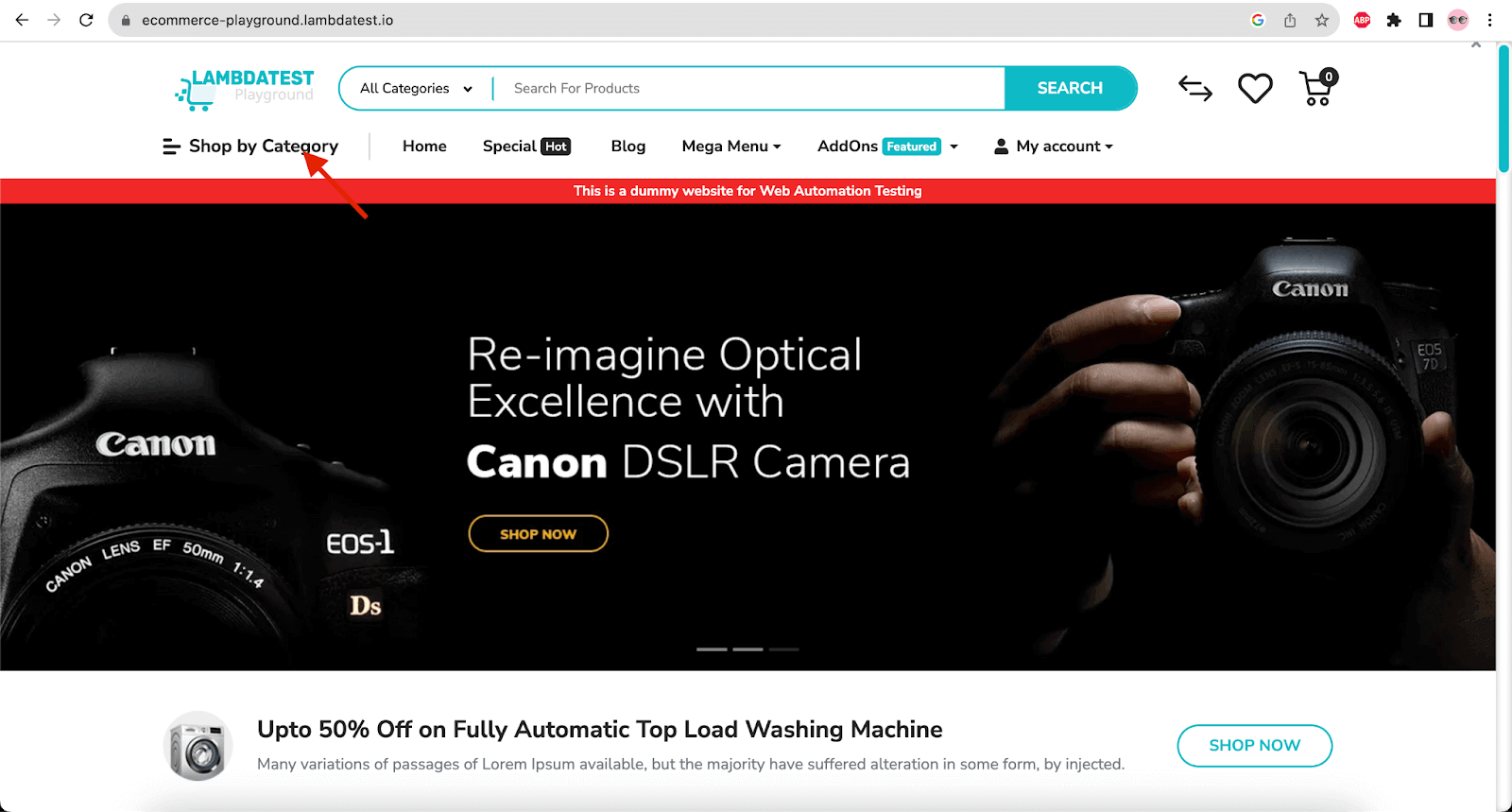1512x812 pixels.
Task: Open the compare products arrows icon
Action: pyautogui.click(x=1194, y=89)
